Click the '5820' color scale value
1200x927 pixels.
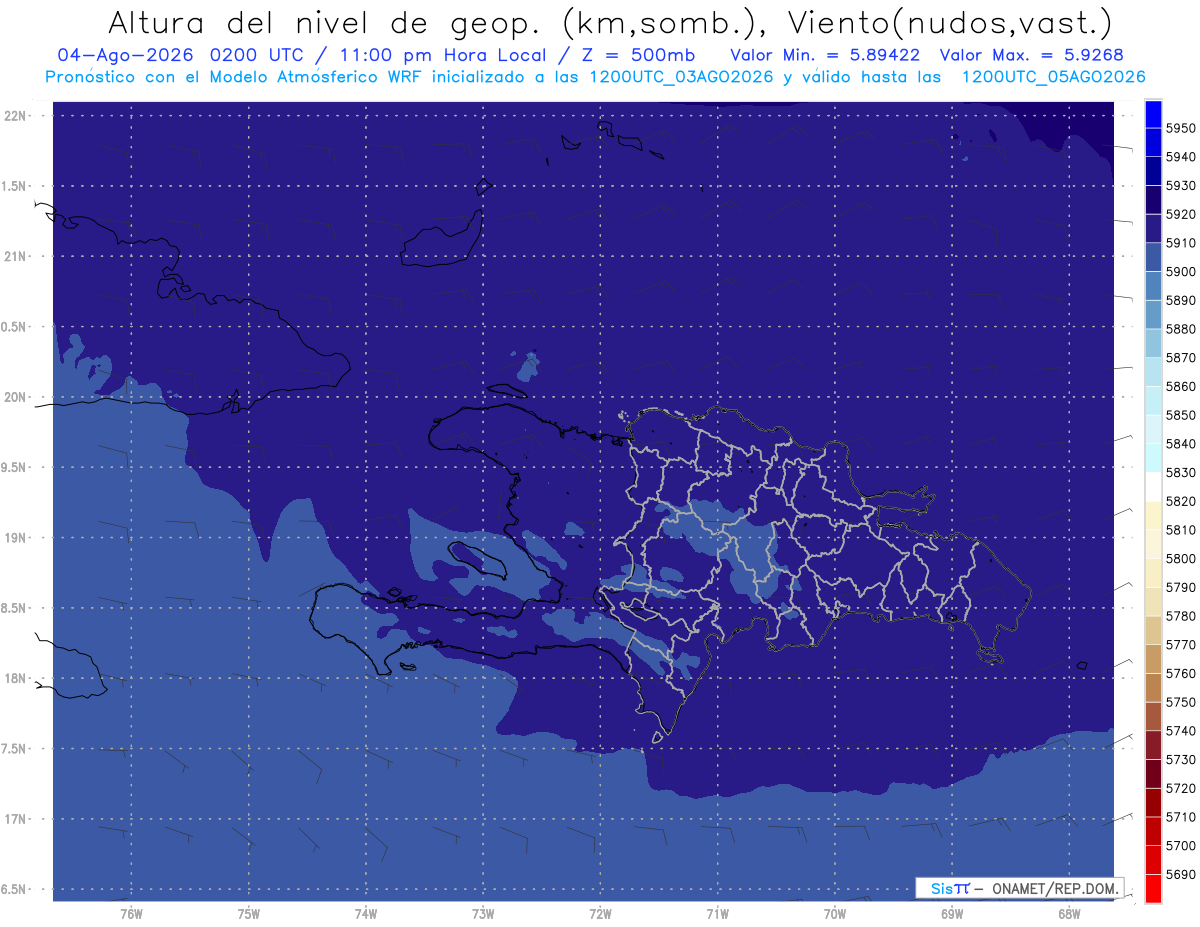[x=1181, y=501]
